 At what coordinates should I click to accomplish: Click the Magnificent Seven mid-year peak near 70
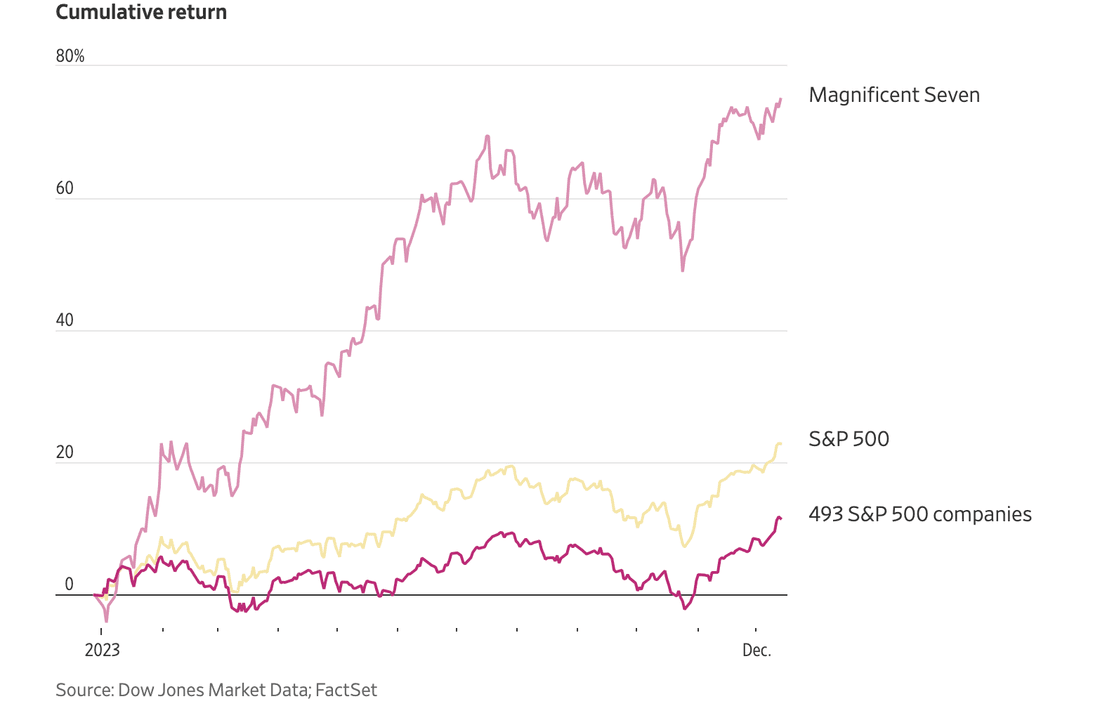tap(487, 137)
